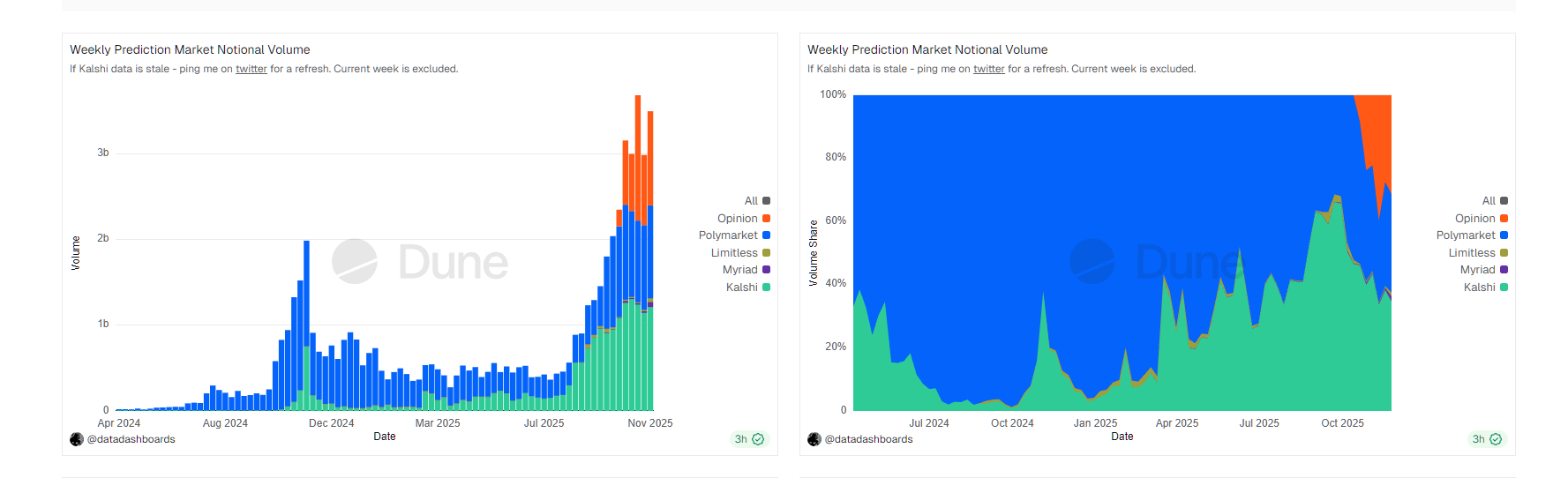Image resolution: width=1568 pixels, height=478 pixels.
Task: Toggle the Polymarket series in the bar chart legend
Action: click(728, 235)
